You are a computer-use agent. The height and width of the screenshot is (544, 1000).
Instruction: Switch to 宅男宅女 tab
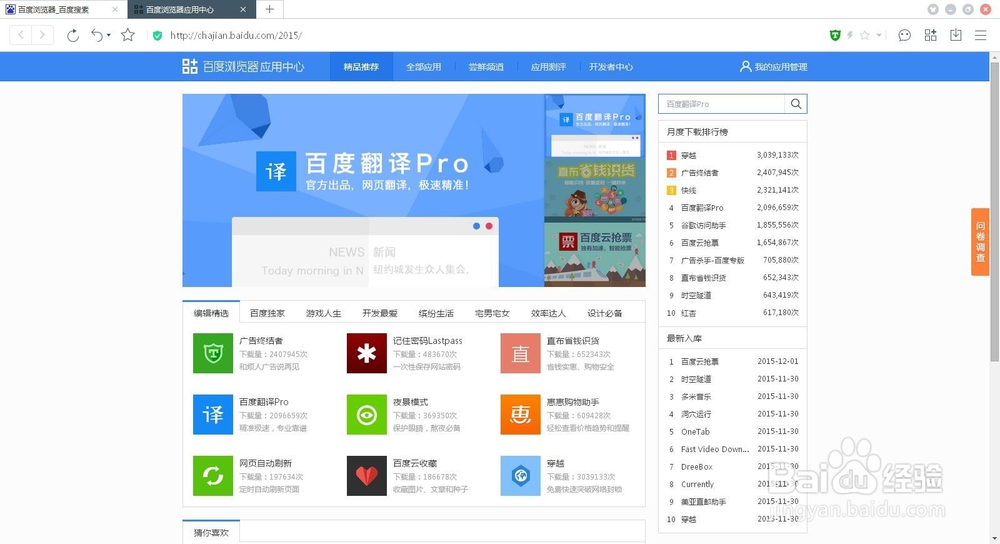tap(492, 312)
